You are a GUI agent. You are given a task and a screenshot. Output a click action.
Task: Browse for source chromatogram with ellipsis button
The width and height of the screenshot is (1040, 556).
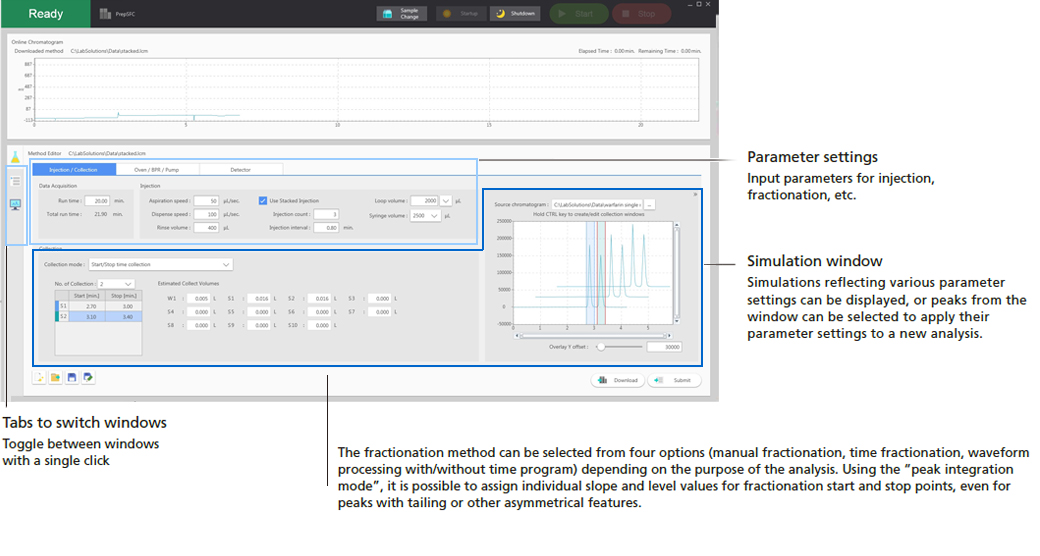click(650, 204)
